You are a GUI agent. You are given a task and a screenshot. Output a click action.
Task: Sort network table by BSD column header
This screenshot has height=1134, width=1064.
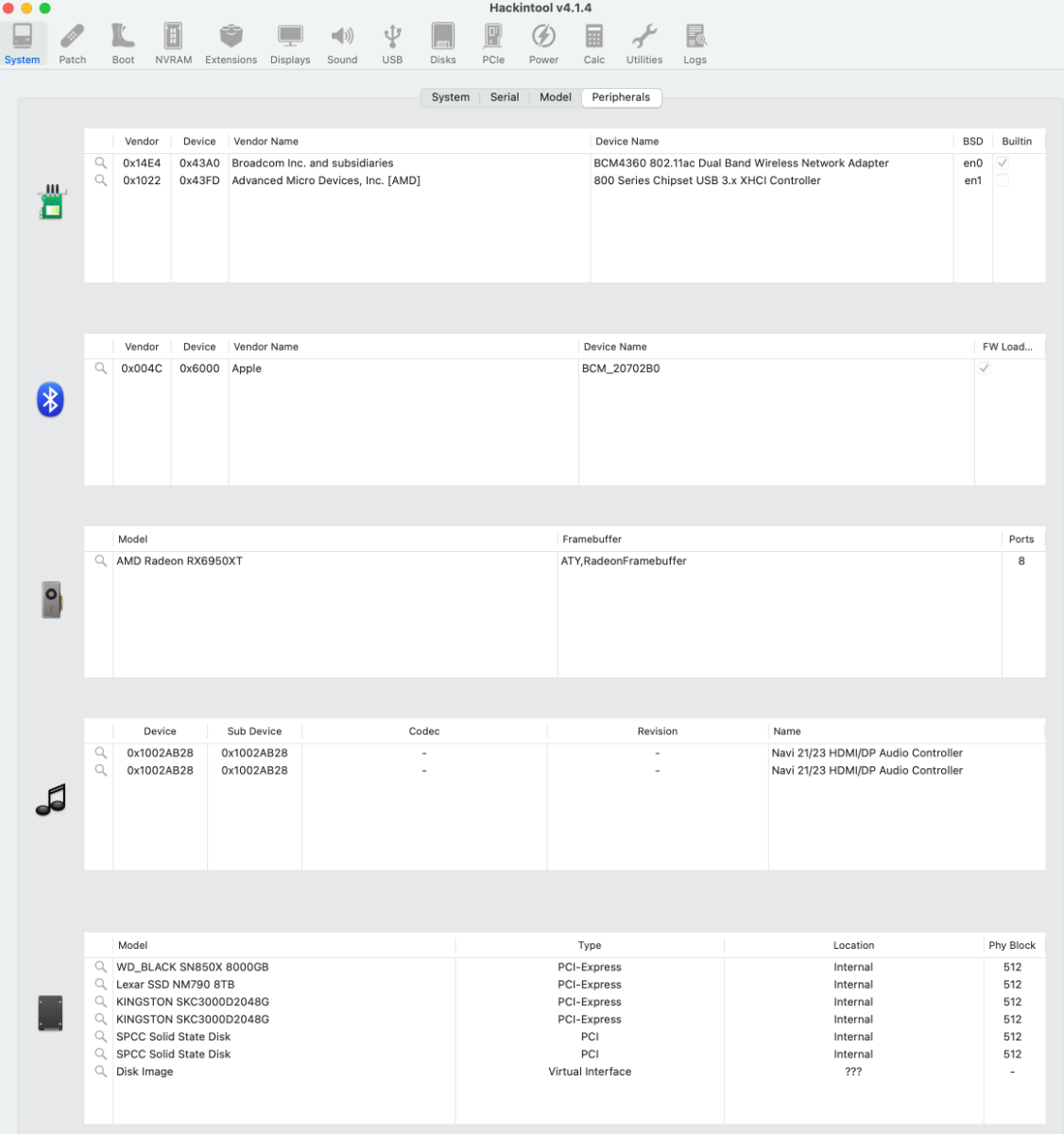[x=972, y=141]
